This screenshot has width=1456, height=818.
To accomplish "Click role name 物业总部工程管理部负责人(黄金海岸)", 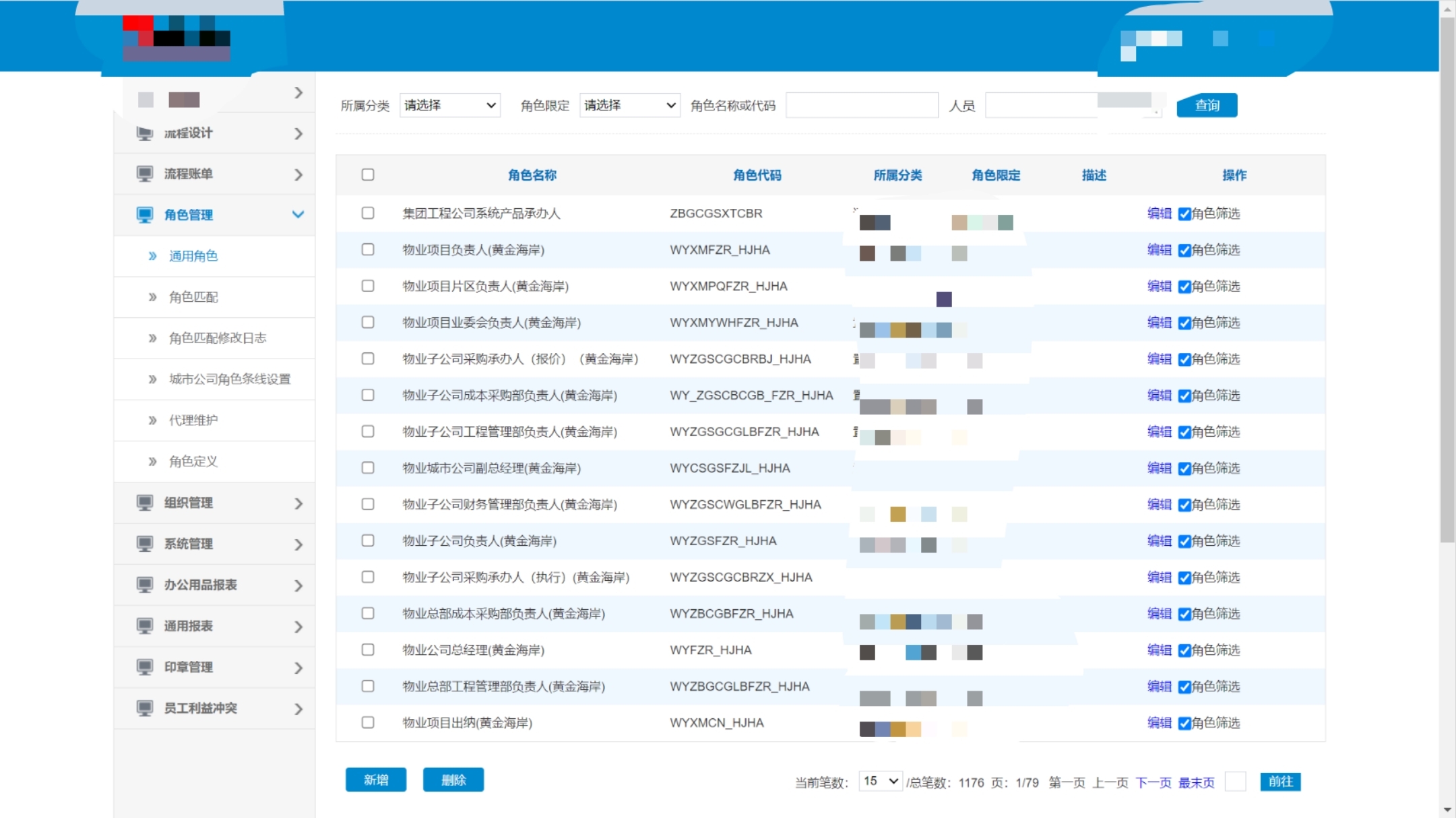I will click(504, 687).
